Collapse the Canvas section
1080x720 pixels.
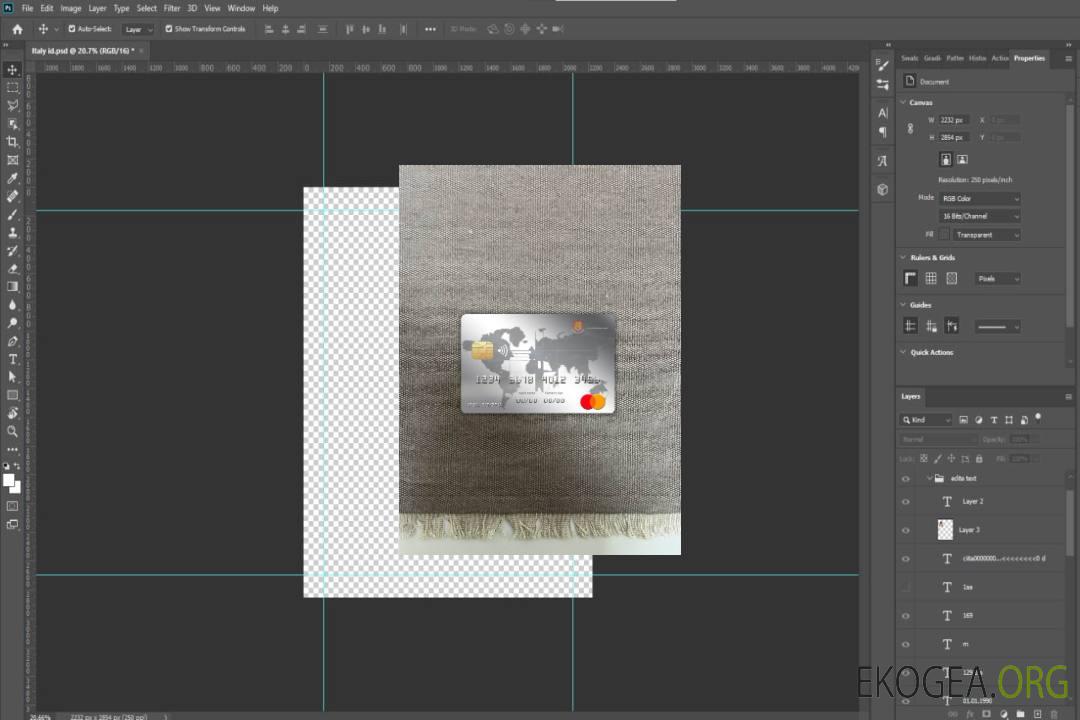tap(903, 102)
